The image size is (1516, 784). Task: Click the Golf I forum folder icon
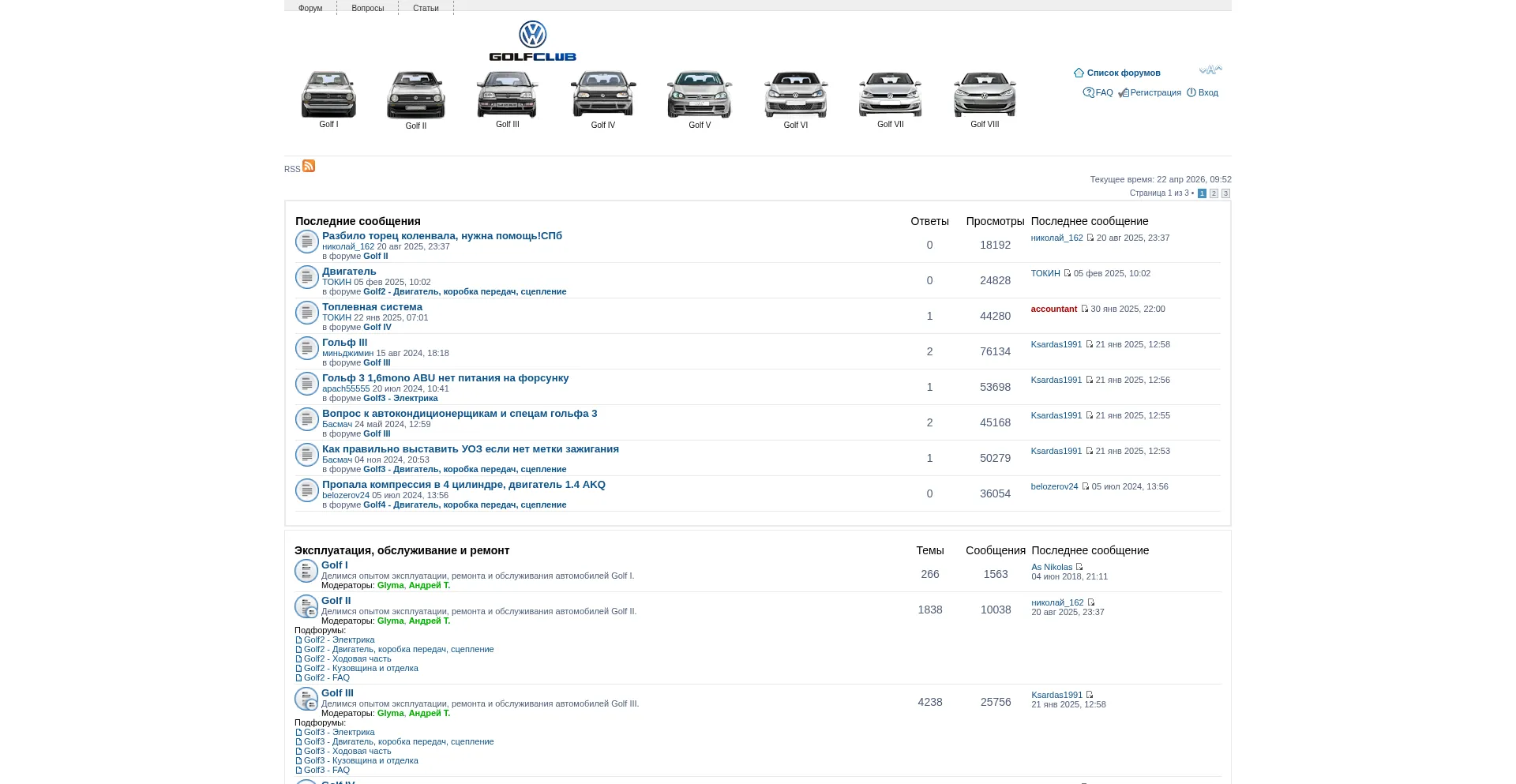(306, 571)
